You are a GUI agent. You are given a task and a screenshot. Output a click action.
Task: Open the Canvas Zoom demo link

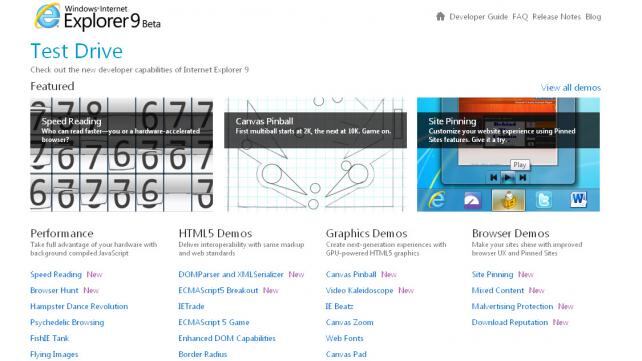pyautogui.click(x=350, y=323)
